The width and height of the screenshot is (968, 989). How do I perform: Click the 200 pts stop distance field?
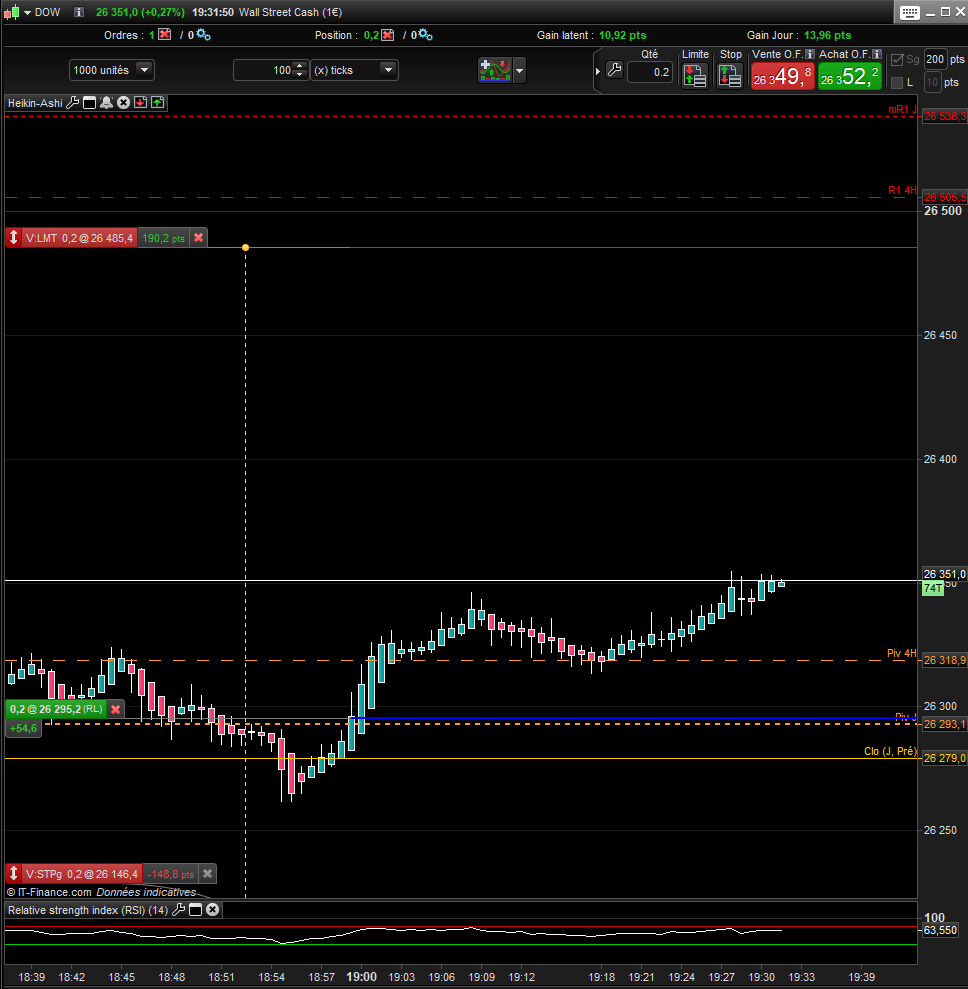tap(935, 59)
